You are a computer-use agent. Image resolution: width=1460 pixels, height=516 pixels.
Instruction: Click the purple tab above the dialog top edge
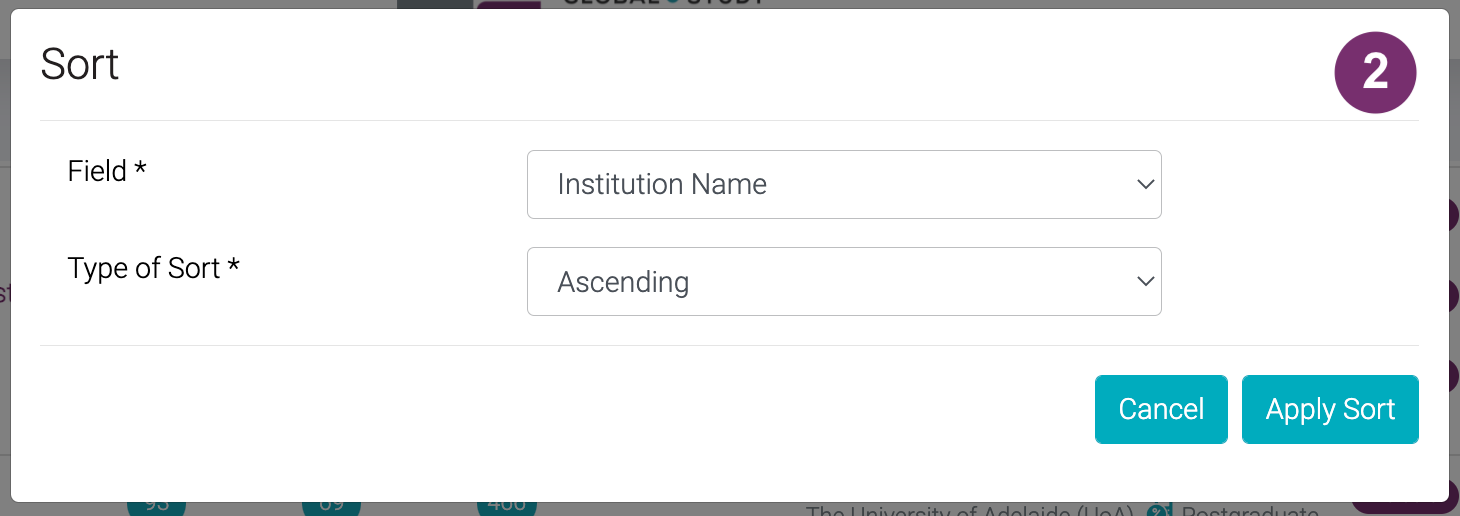pyautogui.click(x=508, y=4)
